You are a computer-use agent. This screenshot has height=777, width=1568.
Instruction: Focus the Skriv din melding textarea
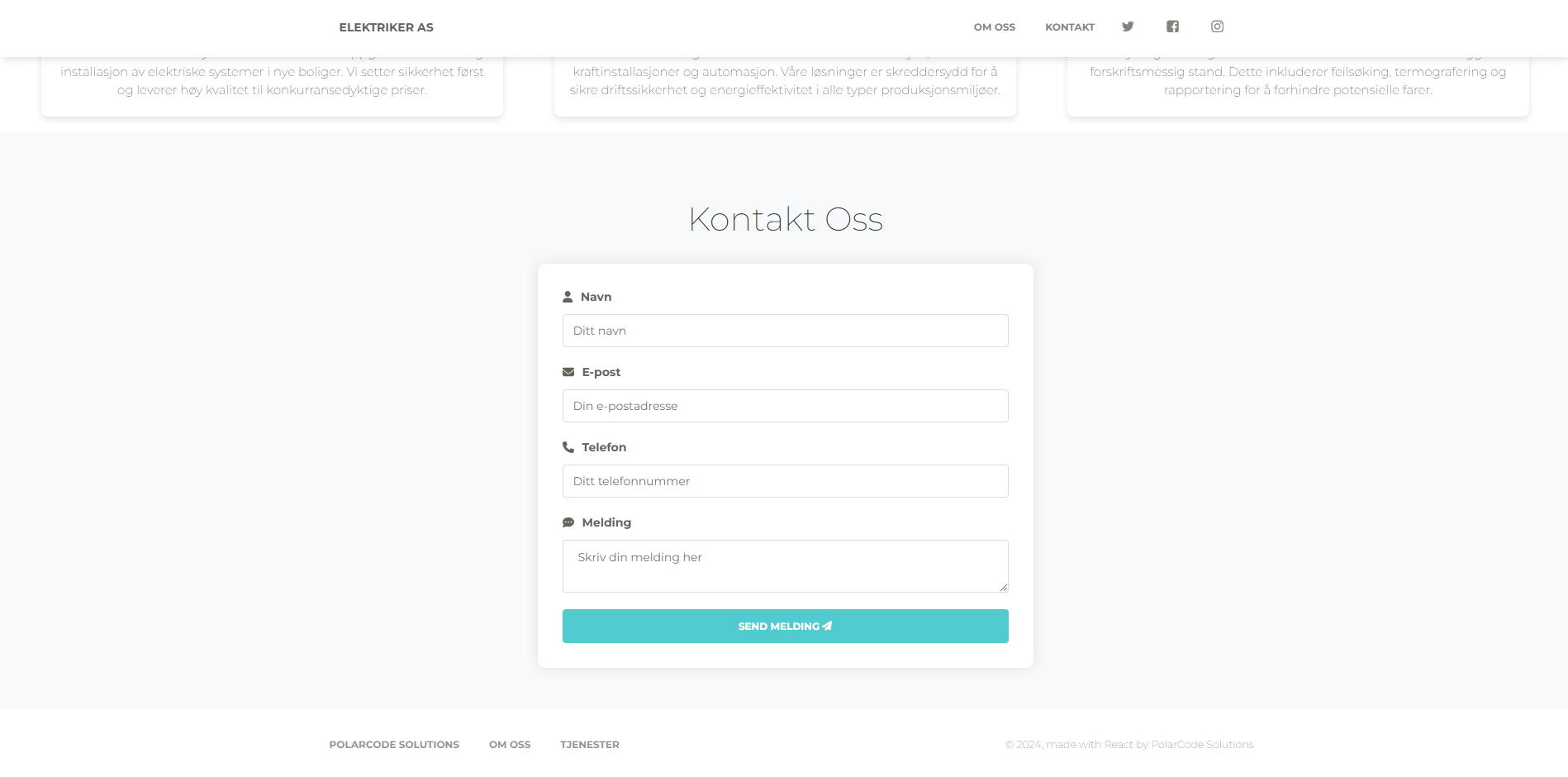click(785, 565)
